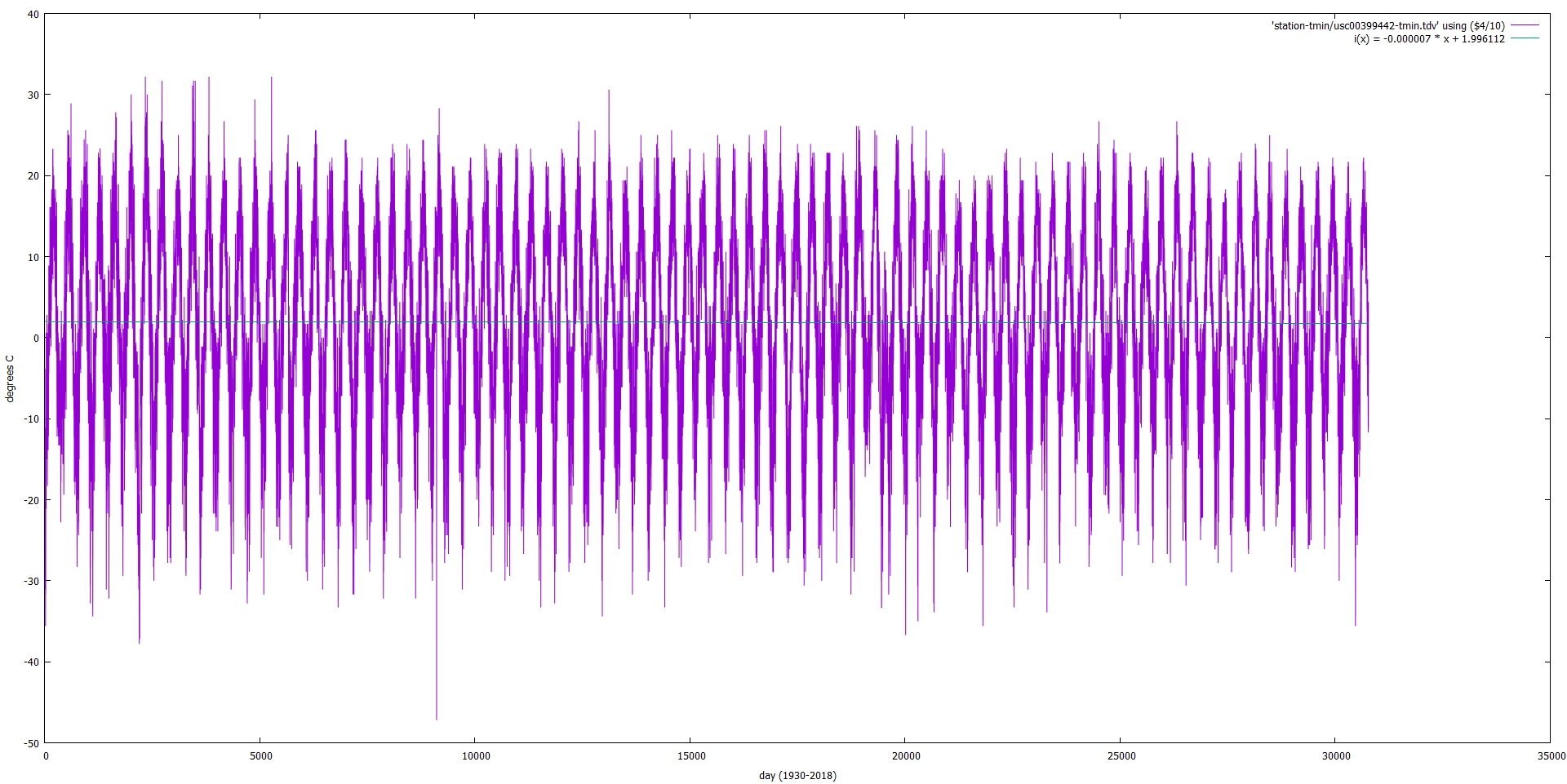1567x784 pixels.
Task: Click the lowest spike tip near -47 degrees
Action: 436,719
